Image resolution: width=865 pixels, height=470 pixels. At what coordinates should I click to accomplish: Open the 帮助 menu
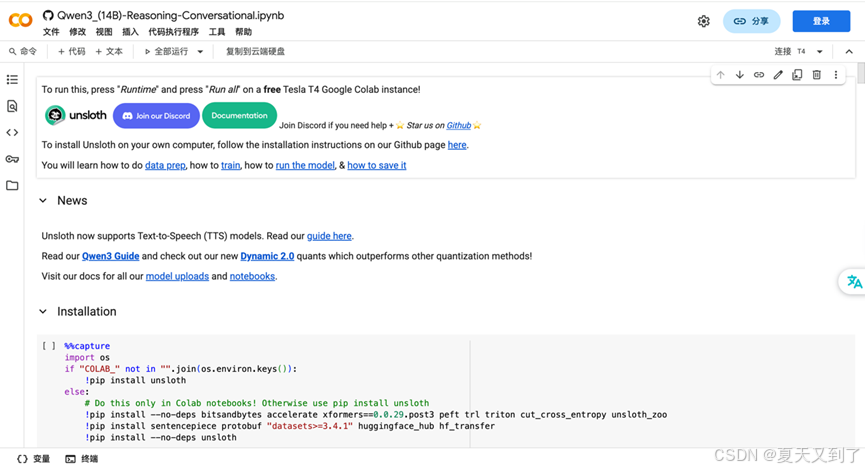click(243, 32)
